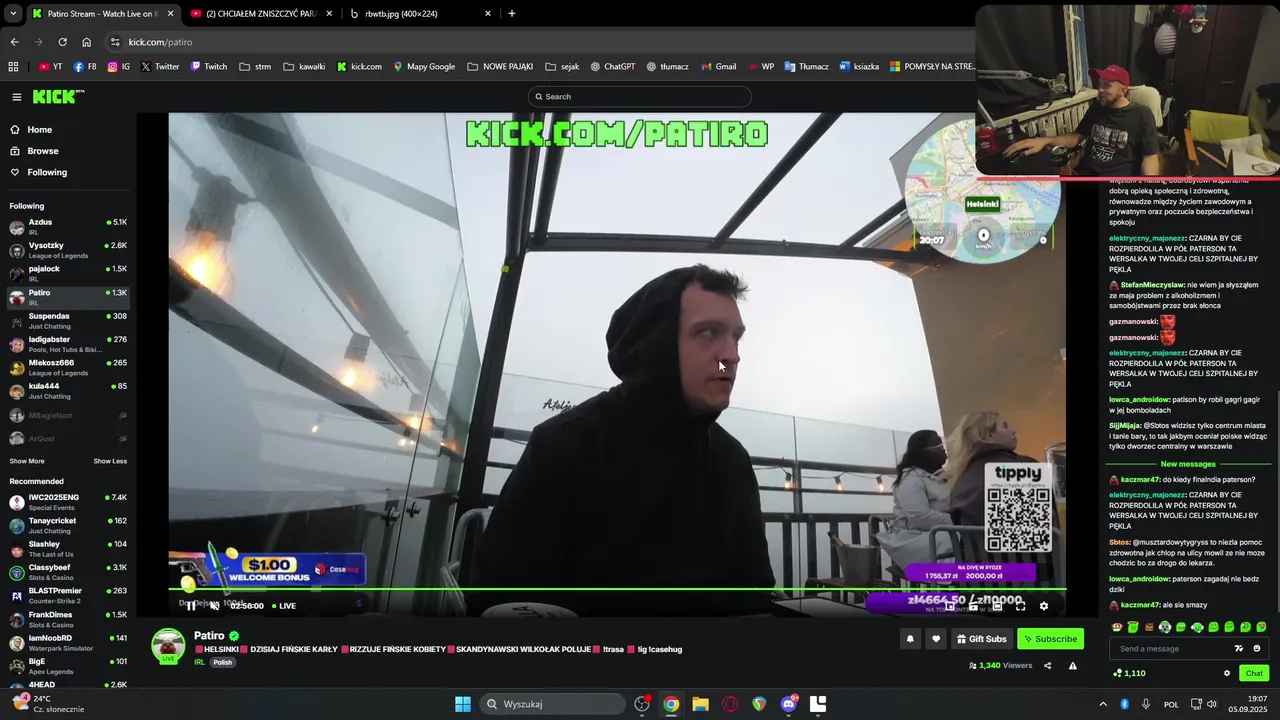1280x720 pixels.
Task: Click the kick.com/patiro address bar
Action: 540,42
